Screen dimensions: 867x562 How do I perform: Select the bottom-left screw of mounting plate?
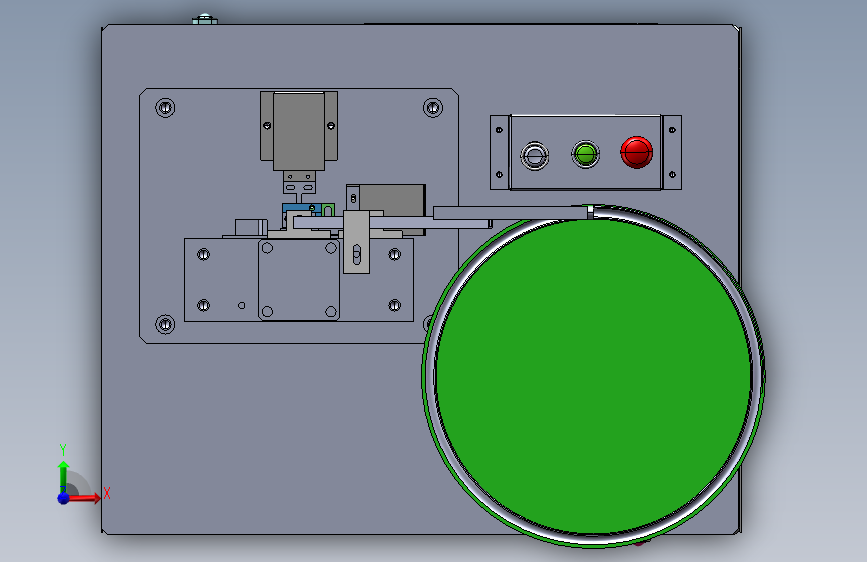165,324
